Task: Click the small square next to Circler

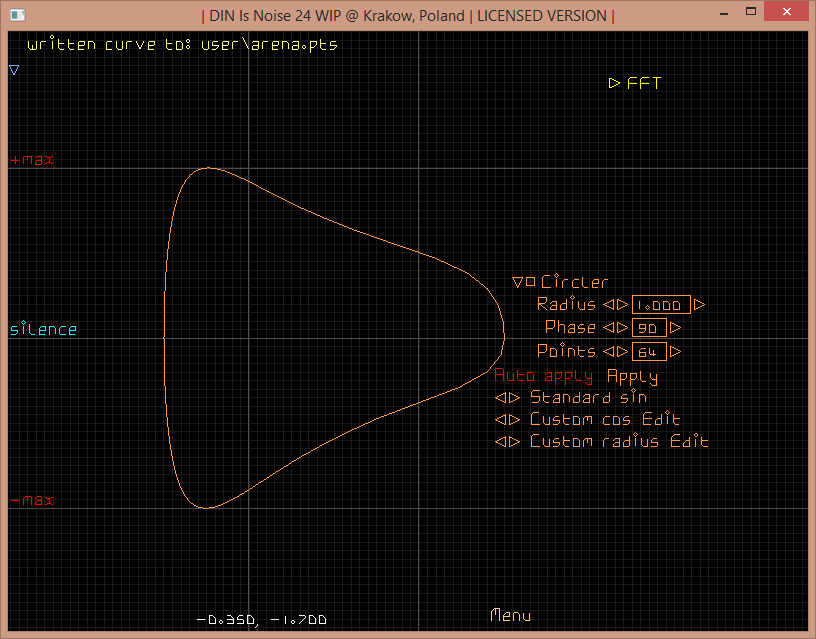Action: (530, 283)
